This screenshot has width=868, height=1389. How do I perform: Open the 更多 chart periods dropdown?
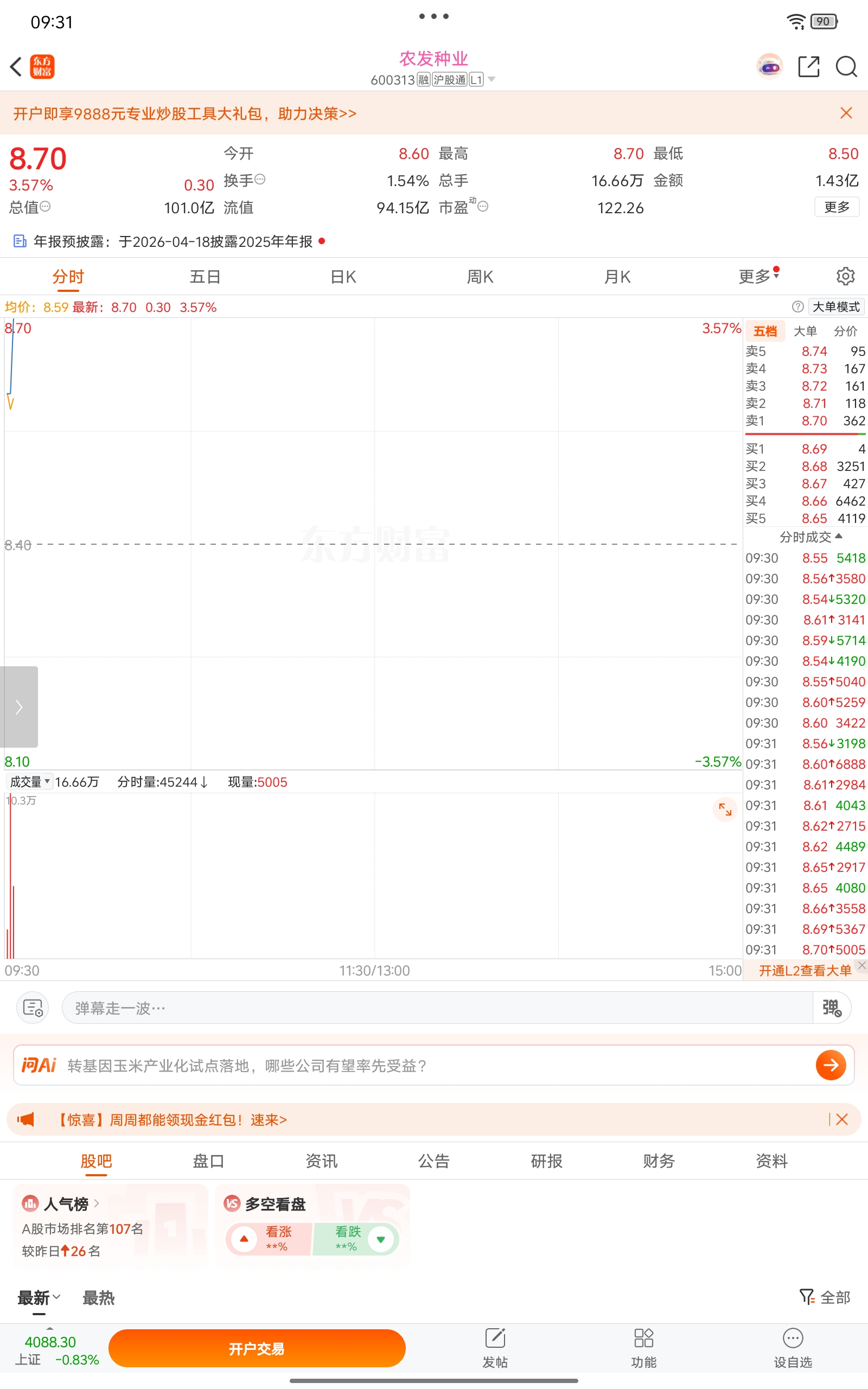[x=758, y=276]
